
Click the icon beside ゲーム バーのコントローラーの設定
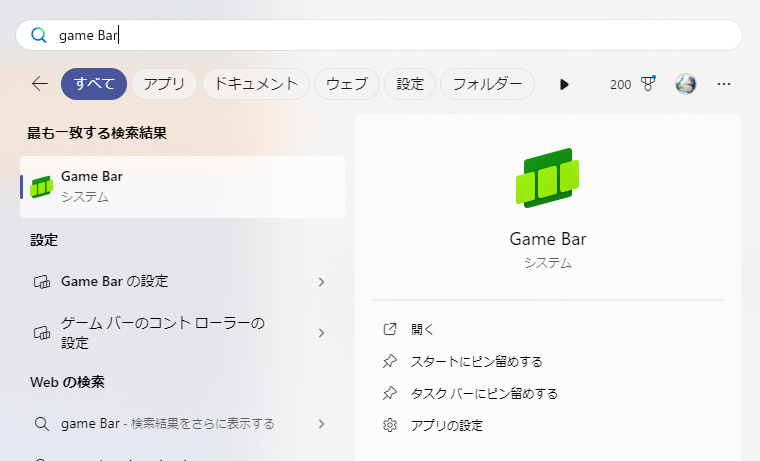point(42,333)
